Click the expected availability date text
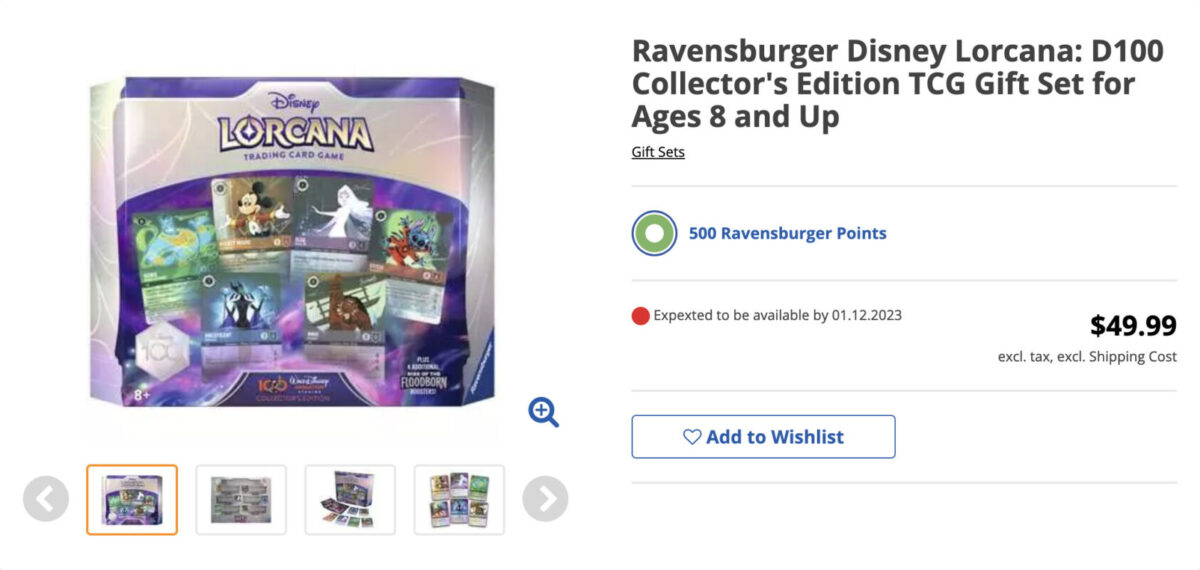1200x570 pixels. point(778,316)
